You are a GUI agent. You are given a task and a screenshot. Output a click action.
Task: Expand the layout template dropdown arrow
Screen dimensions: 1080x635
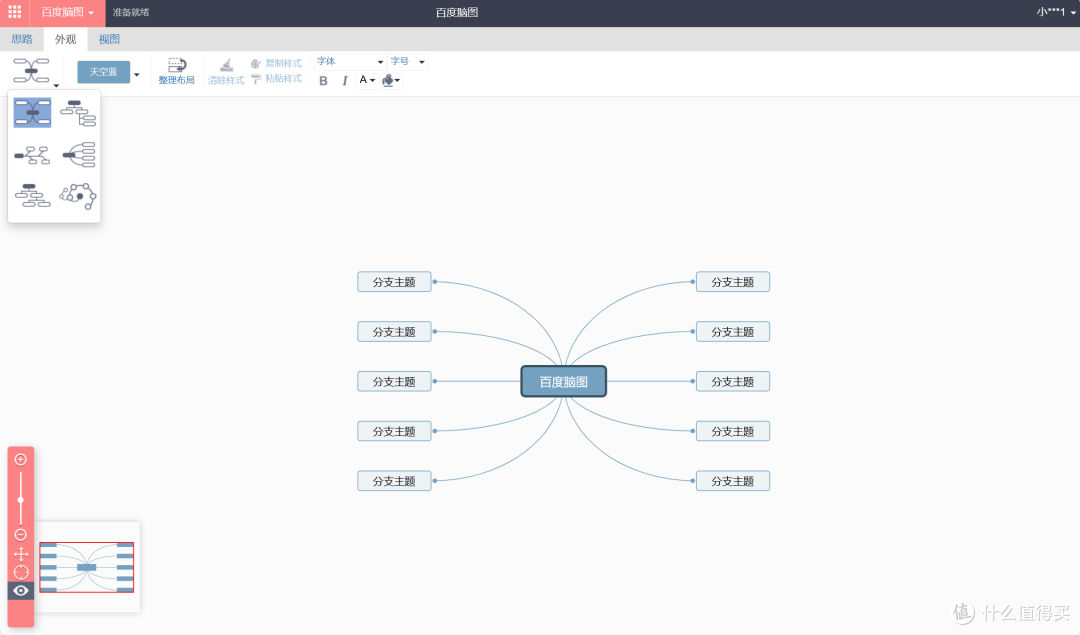tap(56, 85)
